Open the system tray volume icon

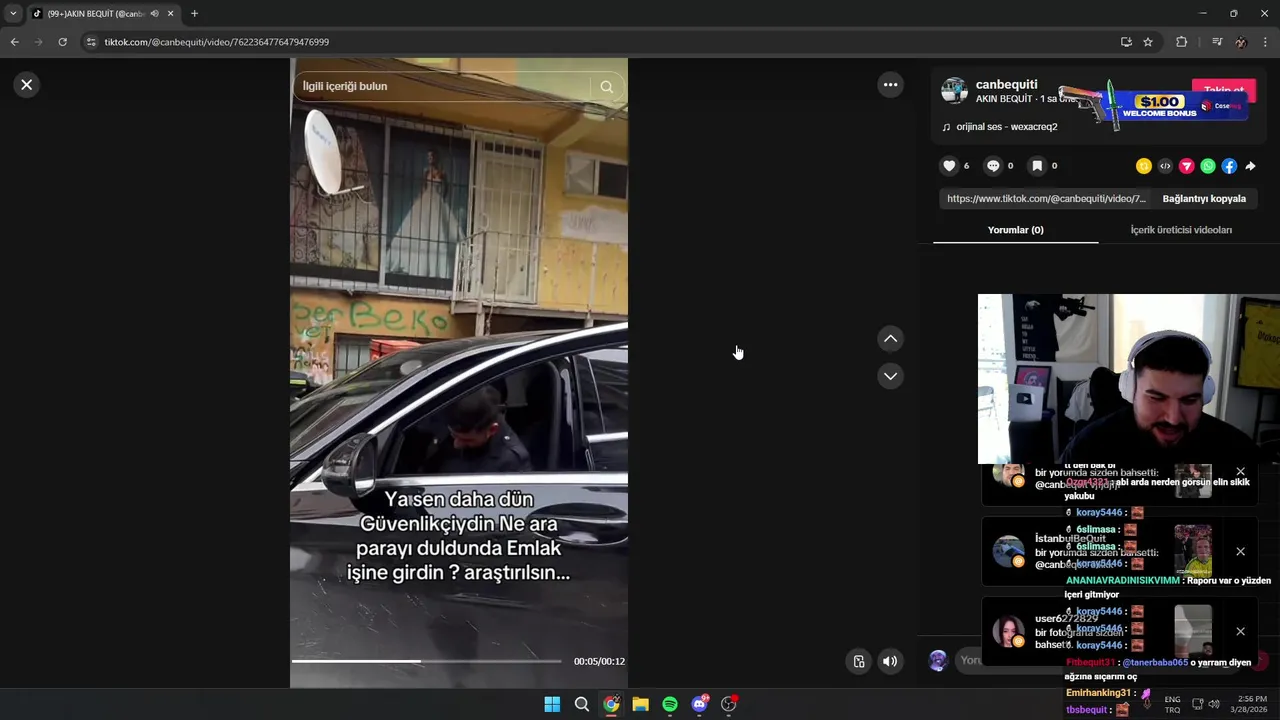click(1214, 704)
